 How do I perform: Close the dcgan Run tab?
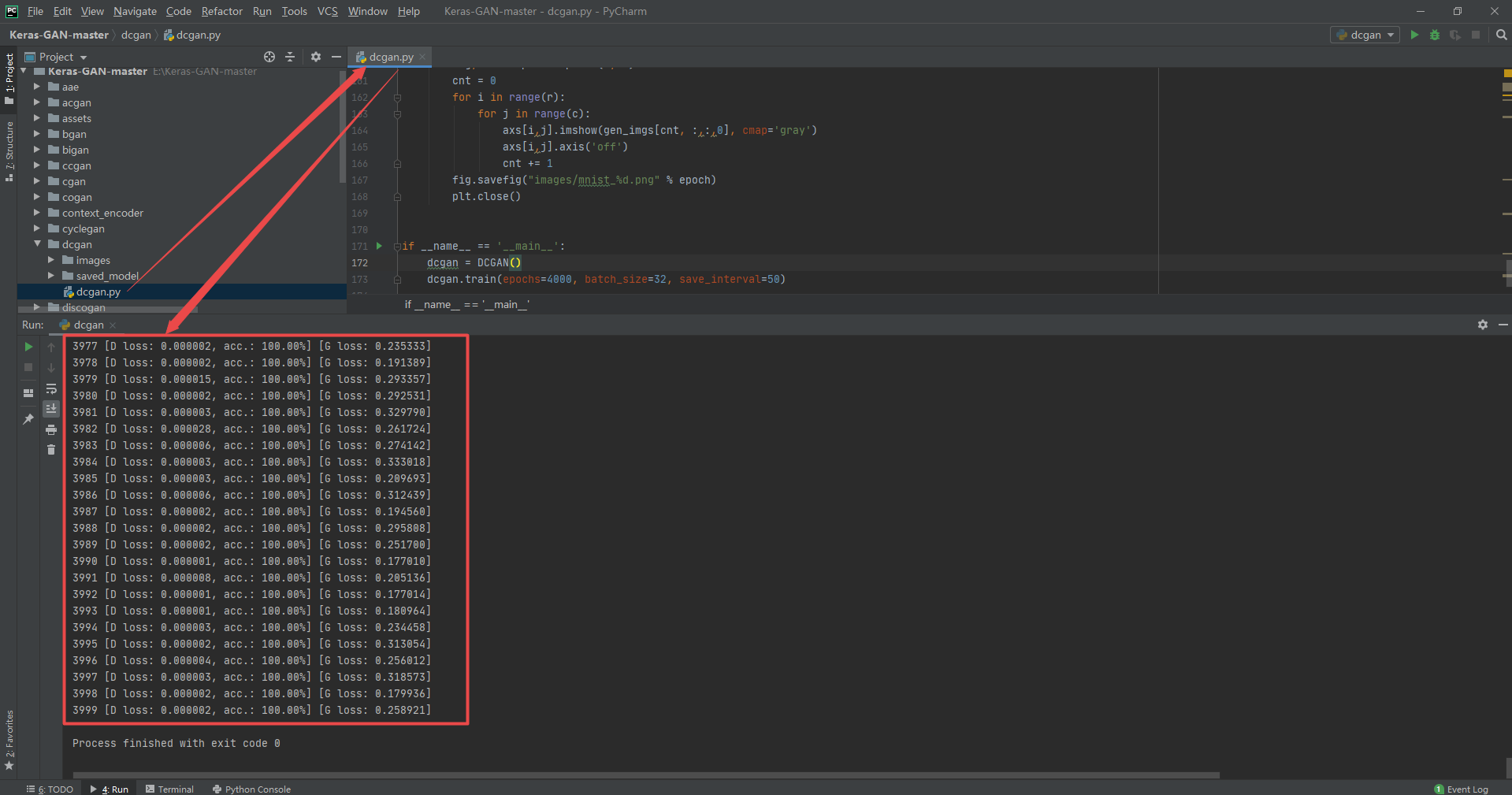113,325
